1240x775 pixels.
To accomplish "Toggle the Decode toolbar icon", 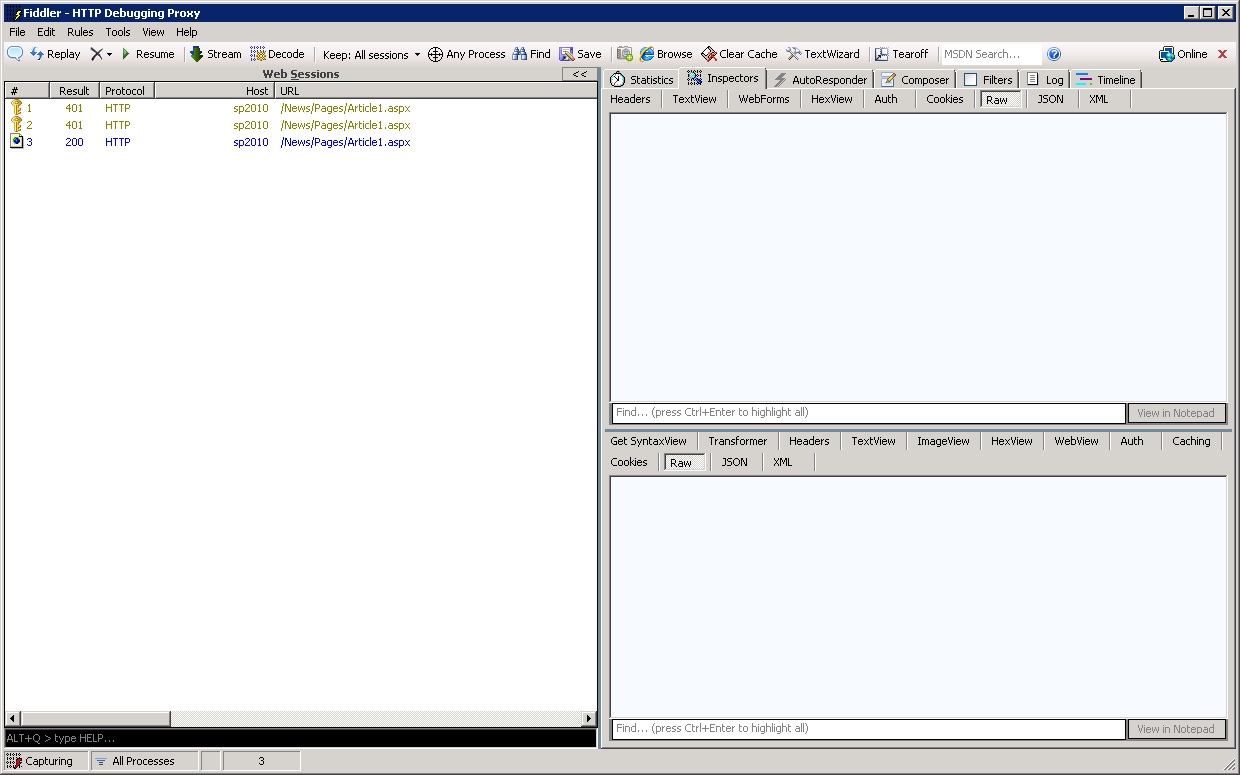I will (x=278, y=54).
